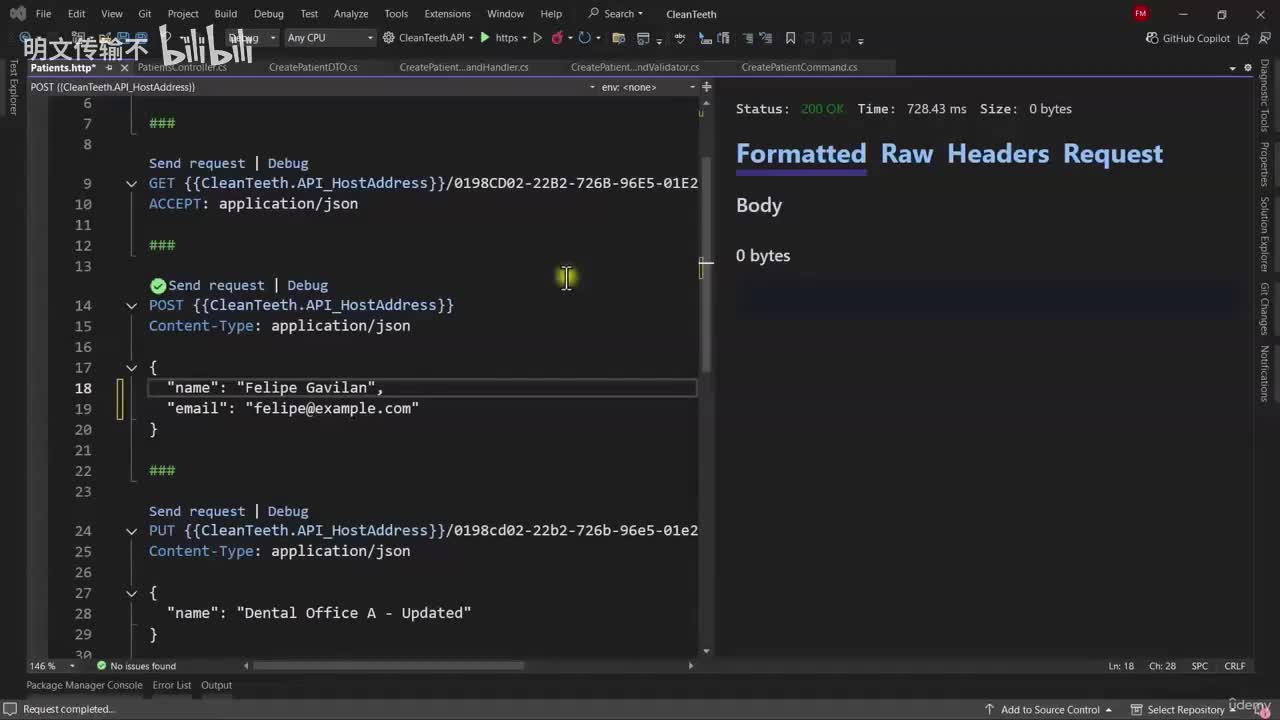This screenshot has height=720, width=1280.
Task: Open the Git menu
Action: pos(145,14)
